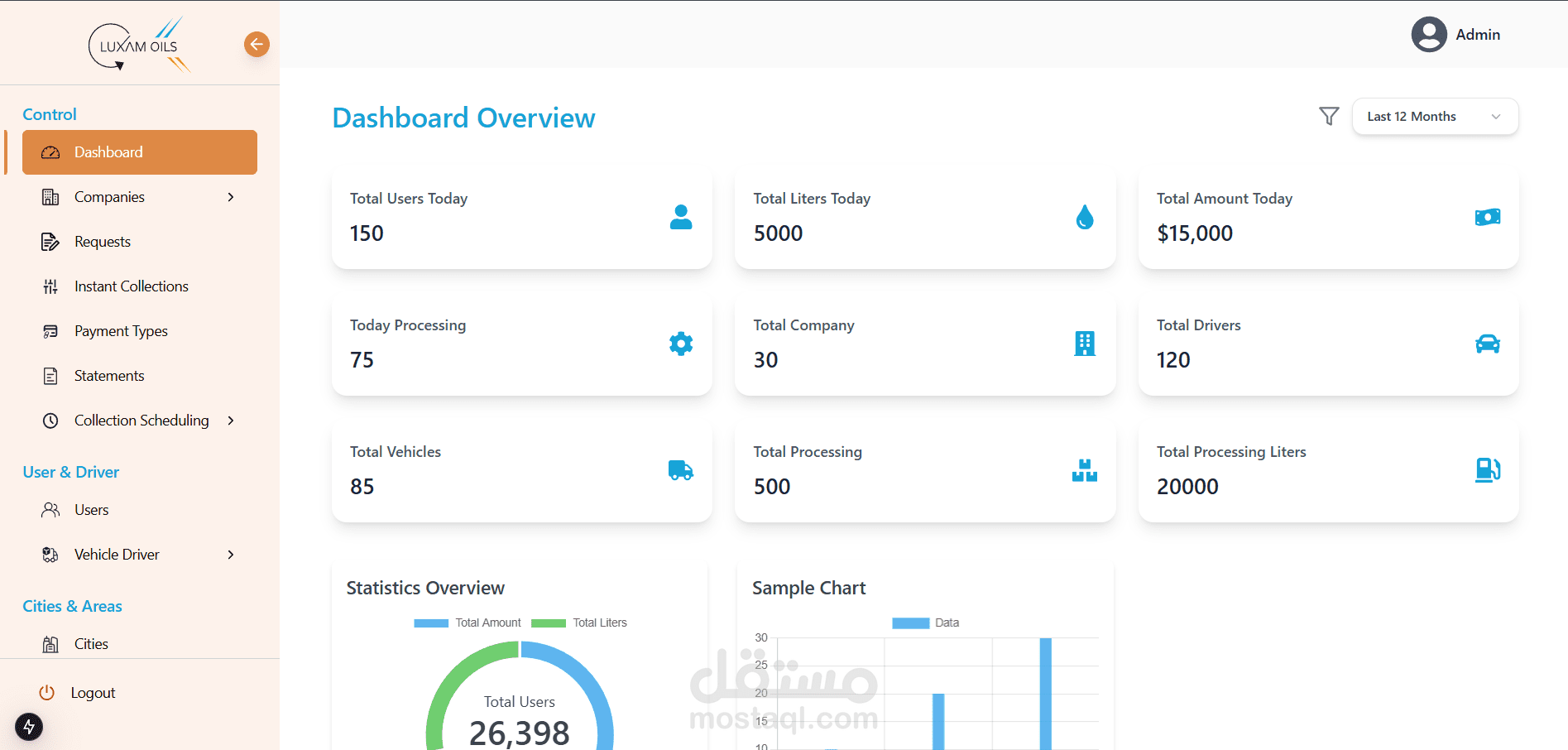This screenshot has width=1568, height=750.
Task: Click the Control section header
Action: click(x=50, y=114)
